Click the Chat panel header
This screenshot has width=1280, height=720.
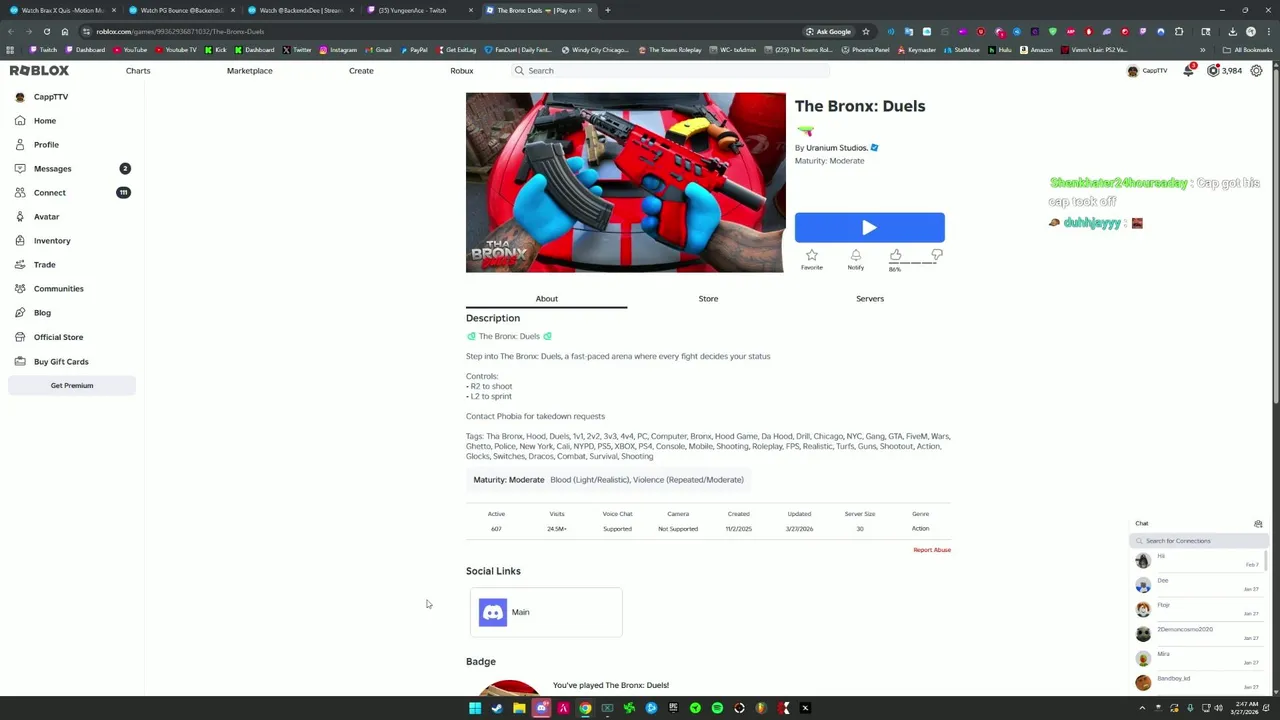click(x=1199, y=524)
